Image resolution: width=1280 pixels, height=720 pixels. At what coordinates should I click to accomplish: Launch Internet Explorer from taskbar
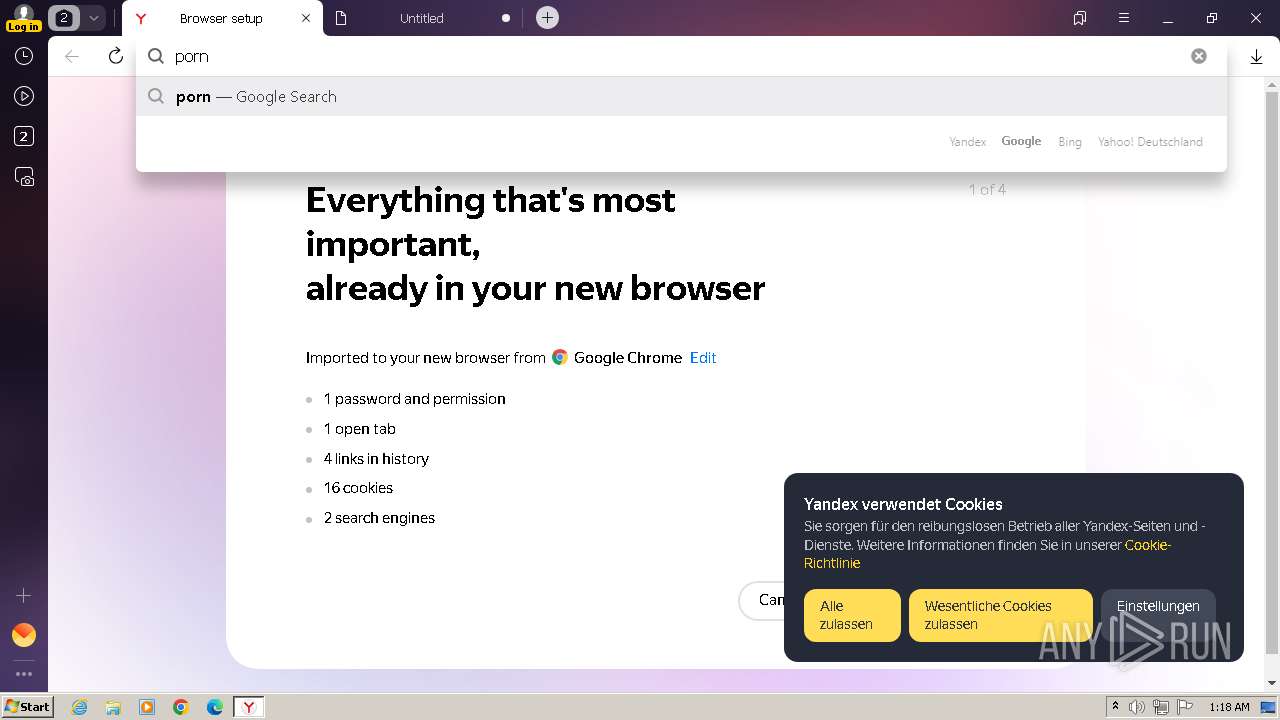pos(79,707)
